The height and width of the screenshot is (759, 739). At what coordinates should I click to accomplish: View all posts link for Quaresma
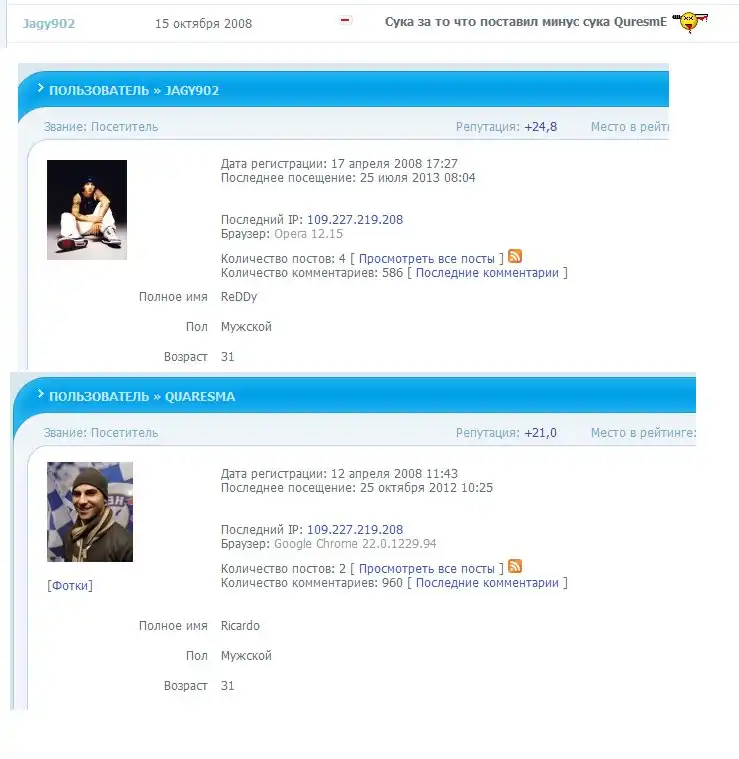coord(426,569)
